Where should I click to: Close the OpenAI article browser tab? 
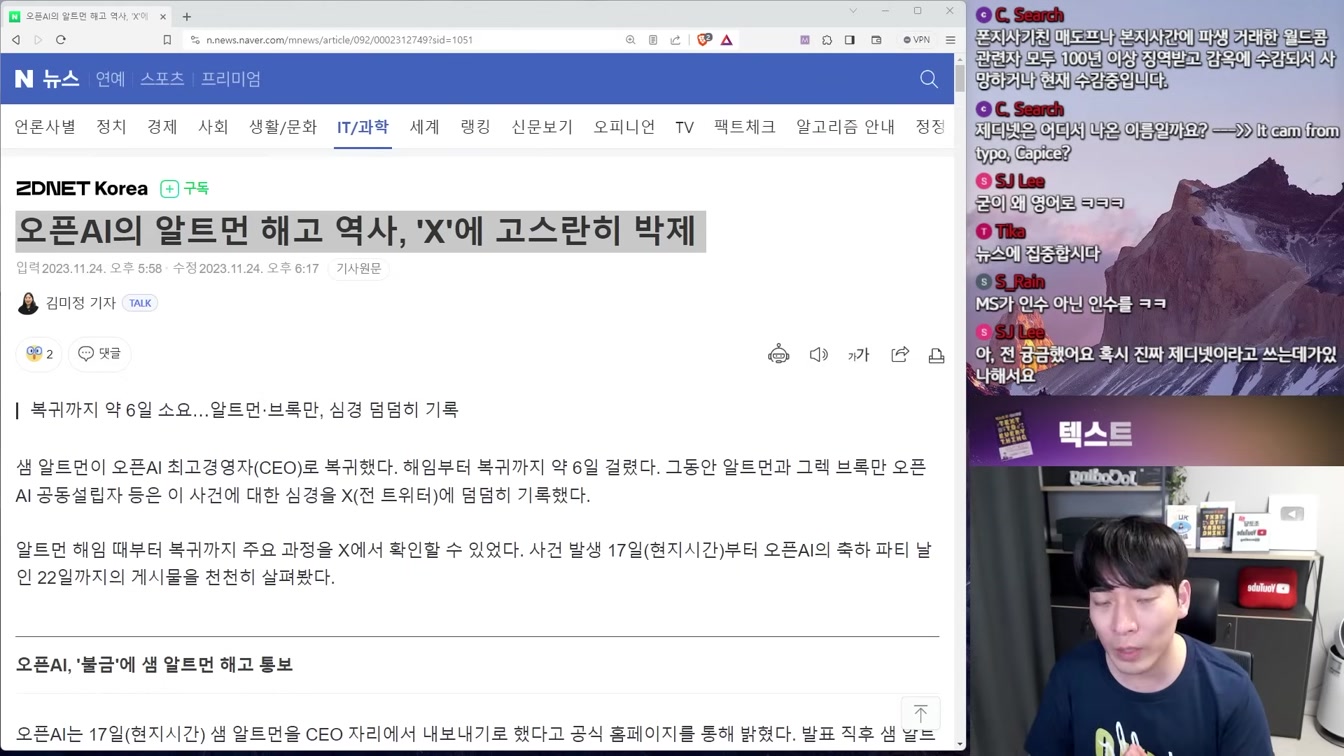coord(163,16)
